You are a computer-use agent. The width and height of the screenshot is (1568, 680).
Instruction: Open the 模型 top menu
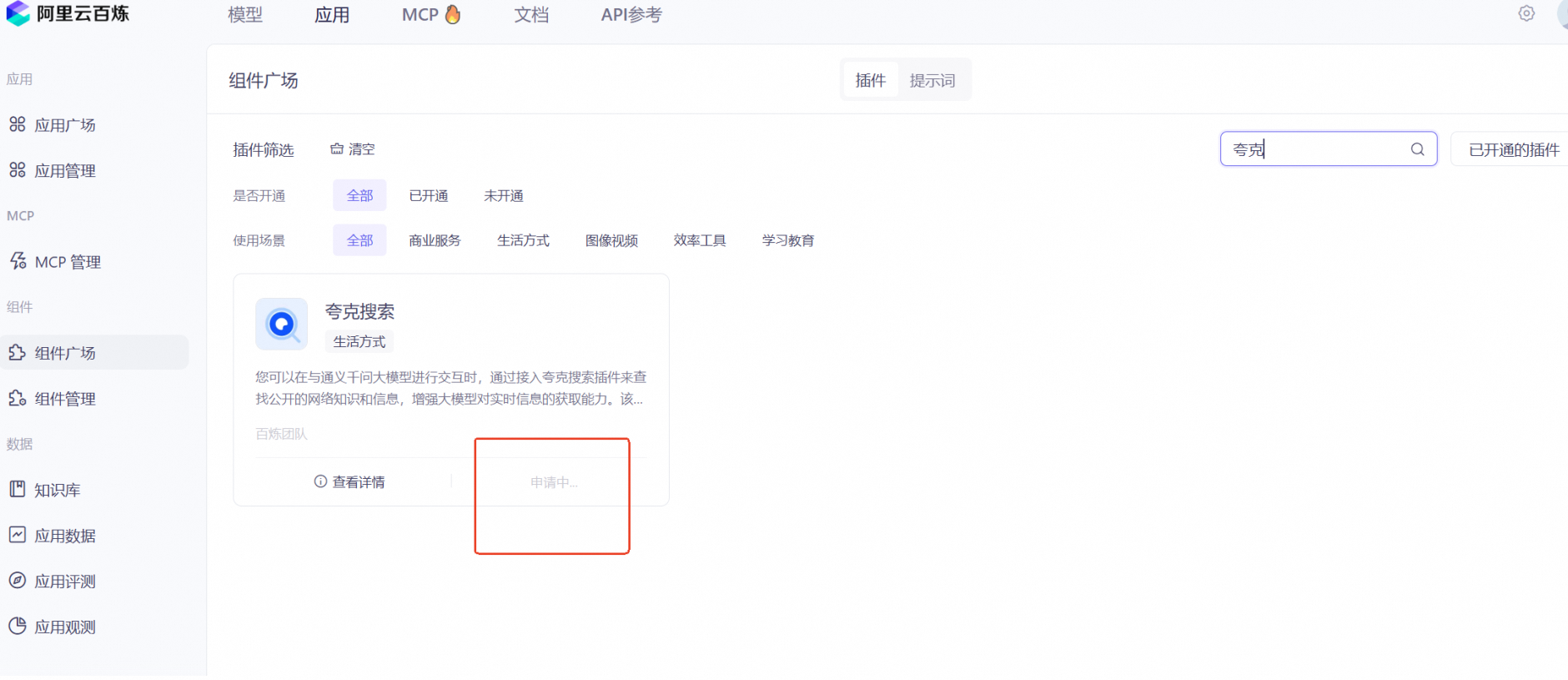[245, 15]
